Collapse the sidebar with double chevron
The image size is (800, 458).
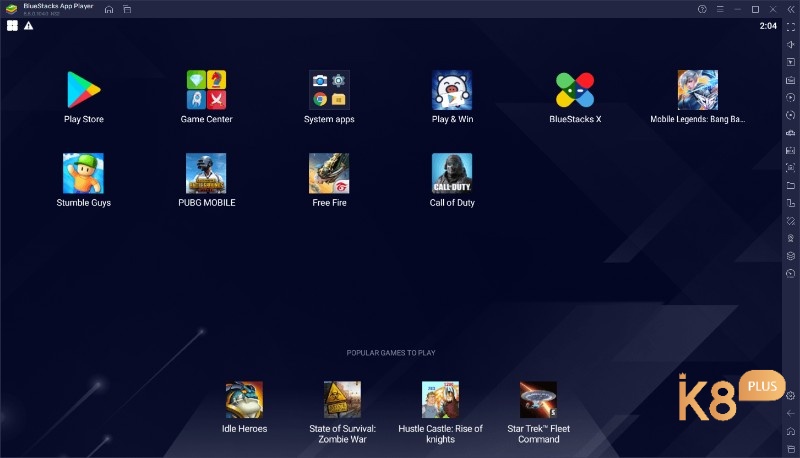point(791,9)
